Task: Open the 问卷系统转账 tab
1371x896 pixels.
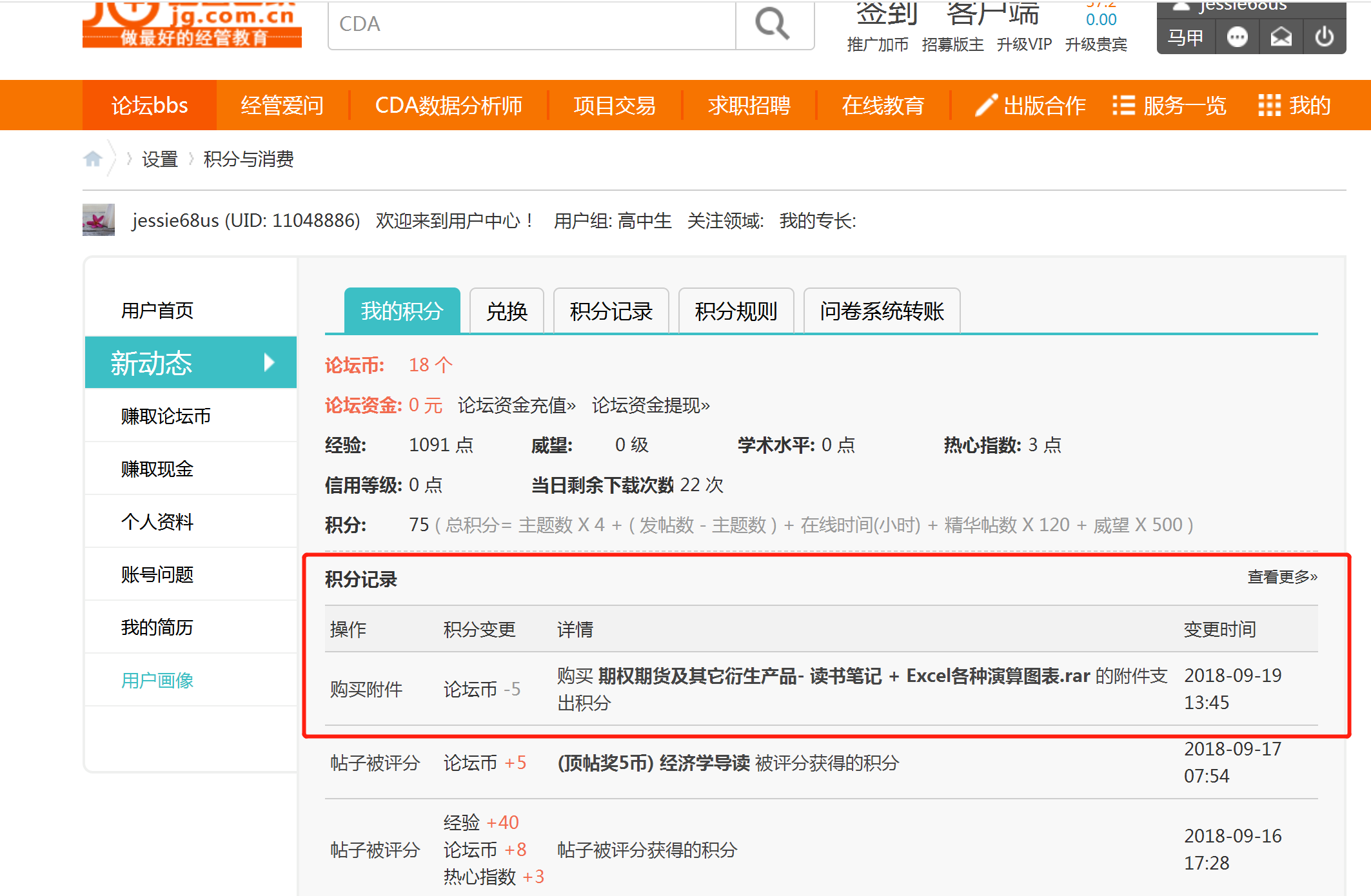Action: pyautogui.click(x=882, y=311)
